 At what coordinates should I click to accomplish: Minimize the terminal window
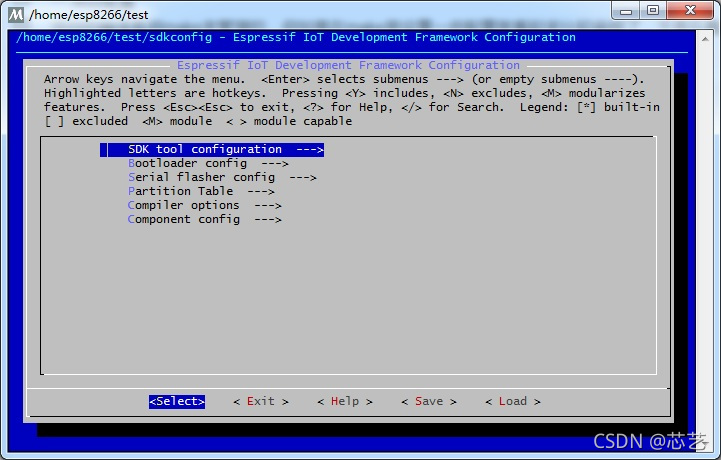pyautogui.click(x=626, y=11)
